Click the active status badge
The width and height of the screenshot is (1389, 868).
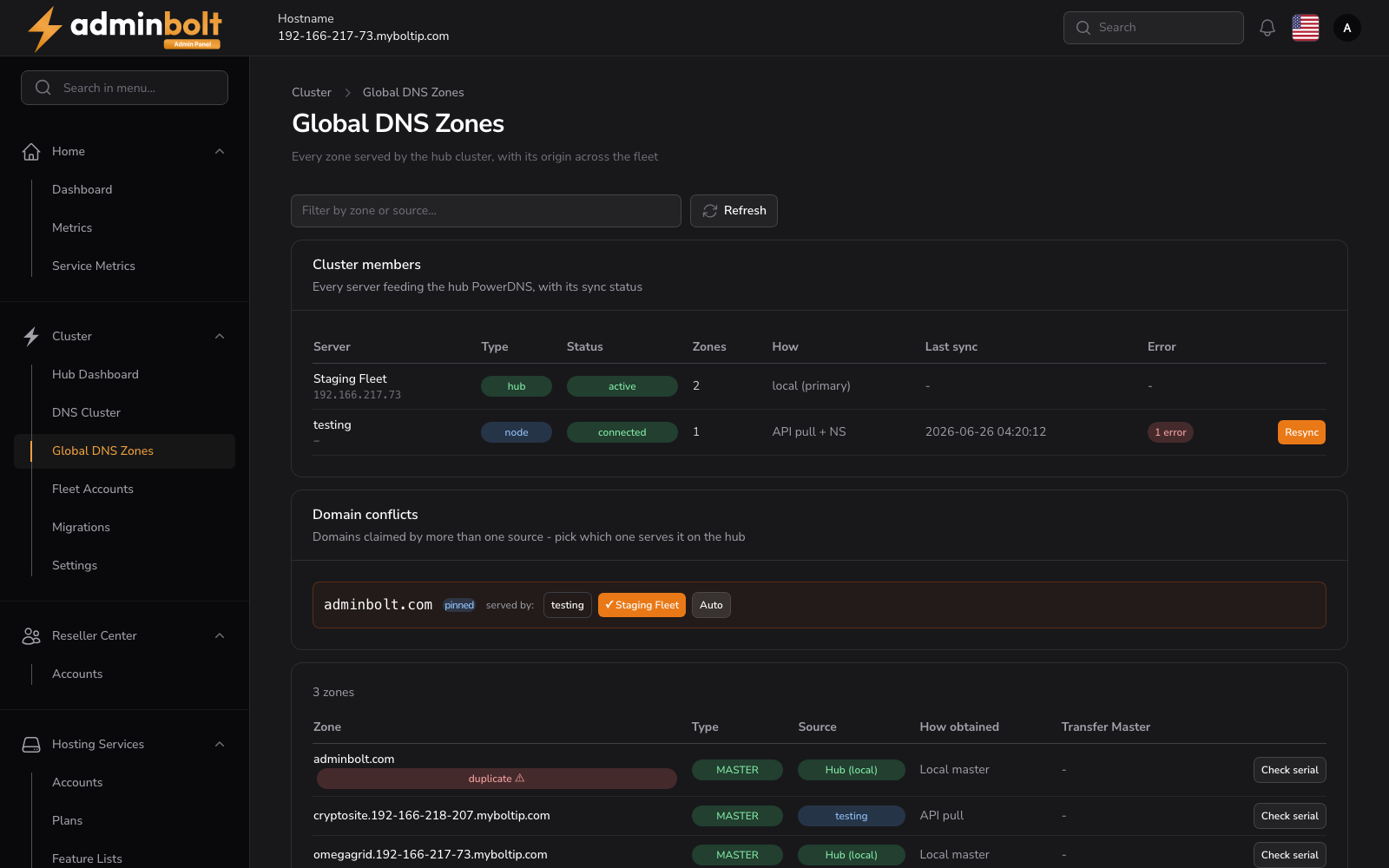tap(622, 386)
